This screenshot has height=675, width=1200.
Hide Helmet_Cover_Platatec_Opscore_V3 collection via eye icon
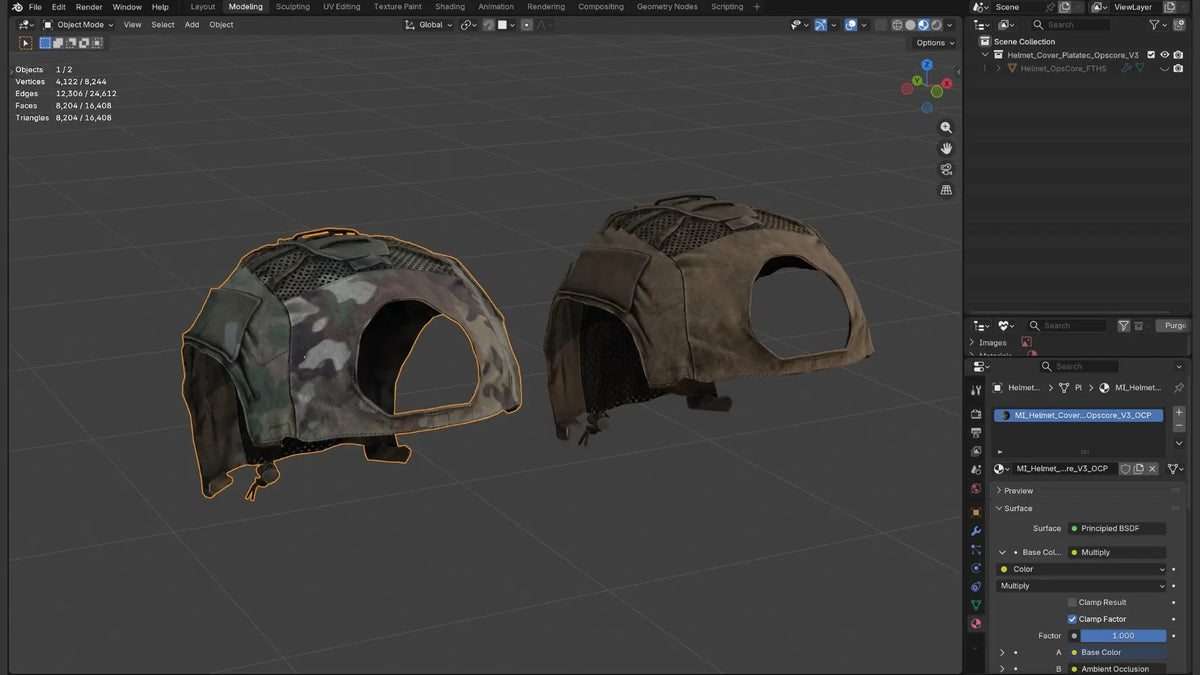point(1165,55)
